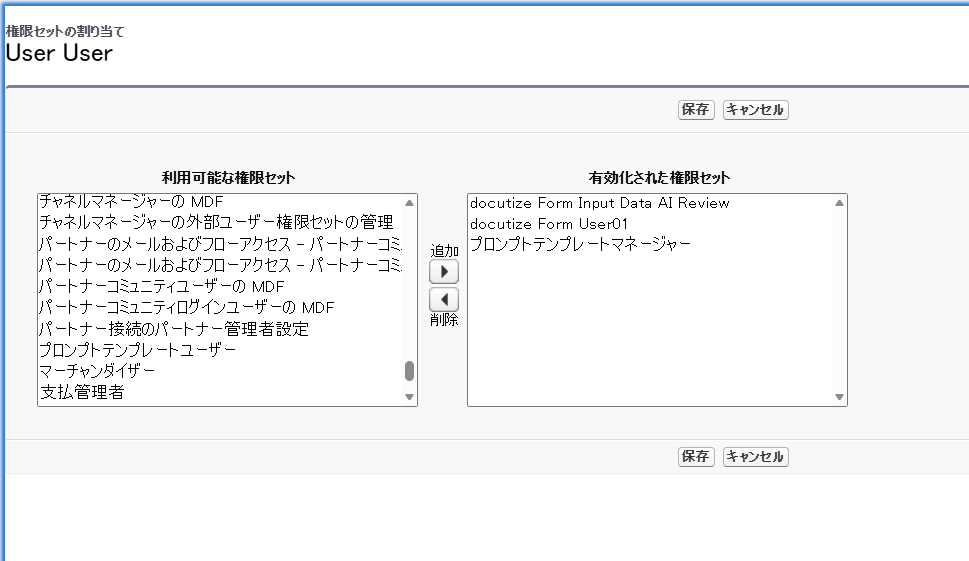Click up arrow of available permission sets scrollbar

point(409,203)
